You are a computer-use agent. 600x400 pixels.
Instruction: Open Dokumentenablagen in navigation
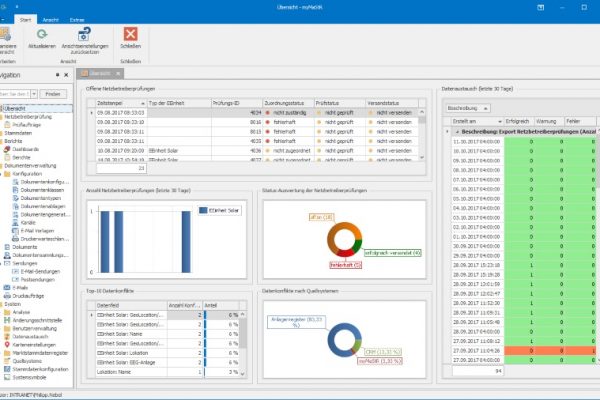[43, 206]
